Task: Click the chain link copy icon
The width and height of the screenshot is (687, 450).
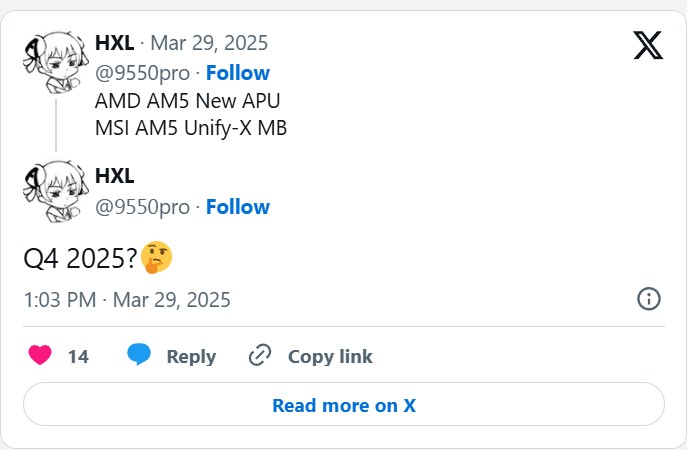Action: (260, 355)
